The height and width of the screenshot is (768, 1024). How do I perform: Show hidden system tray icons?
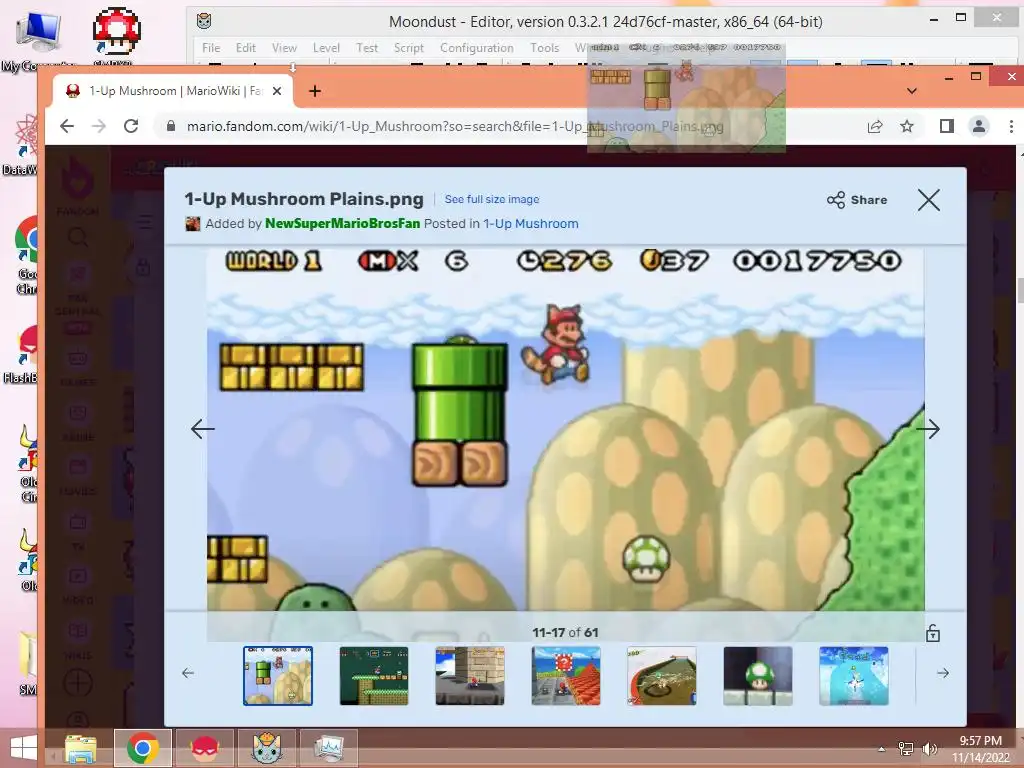[882, 749]
